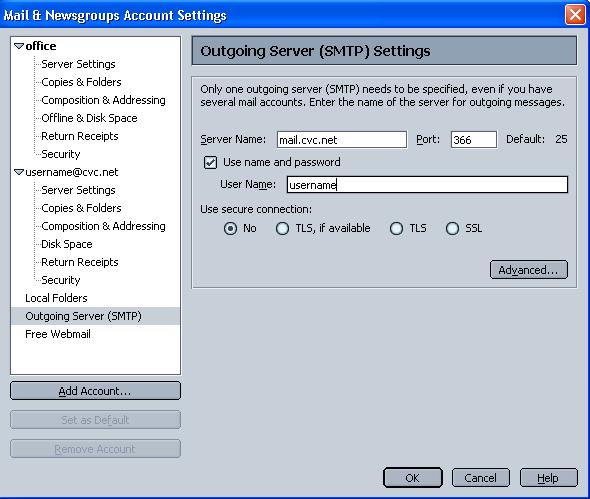Viewport: 590px width, 499px height.
Task: Cancel the account settings dialog
Action: (x=481, y=478)
